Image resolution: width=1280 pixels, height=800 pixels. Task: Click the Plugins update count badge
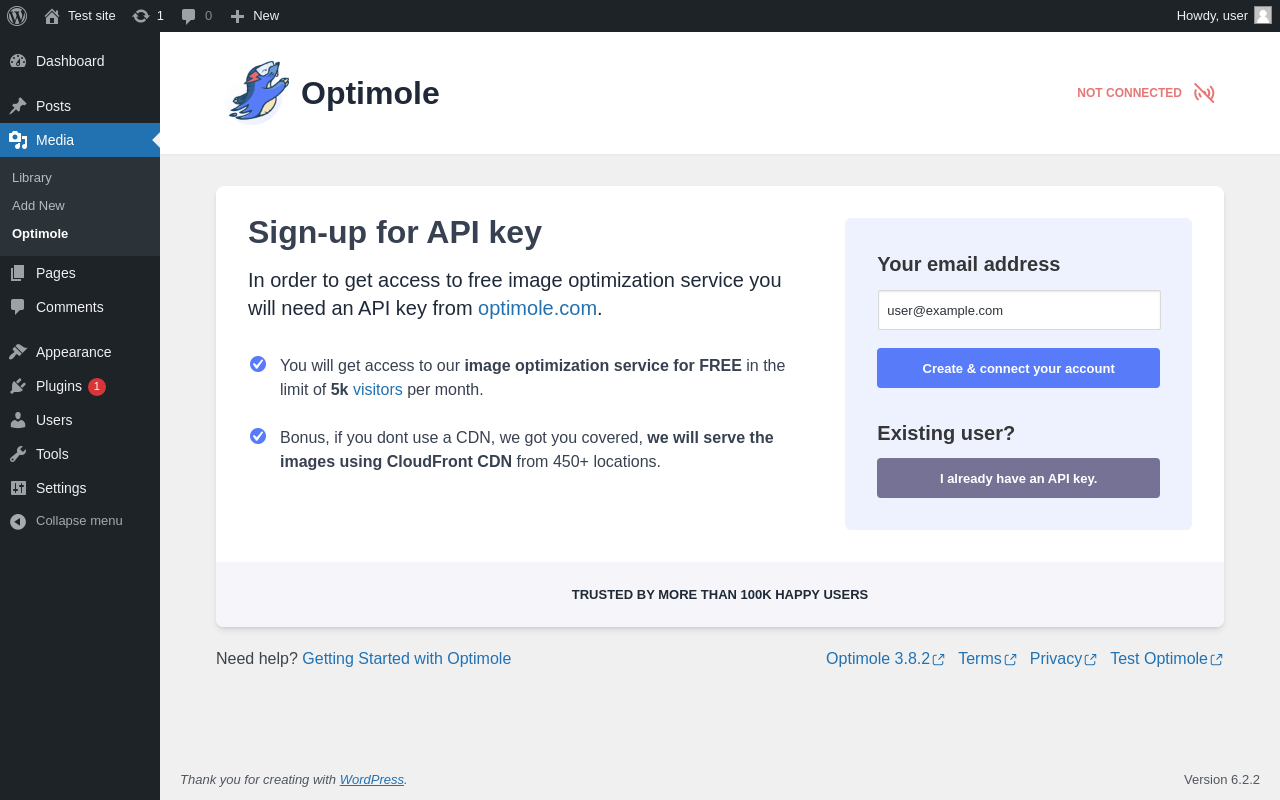[97, 386]
